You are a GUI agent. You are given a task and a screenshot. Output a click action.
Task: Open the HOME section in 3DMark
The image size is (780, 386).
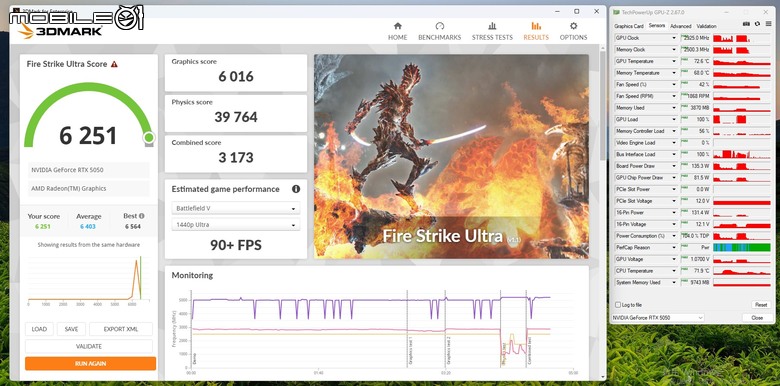pyautogui.click(x=397, y=31)
